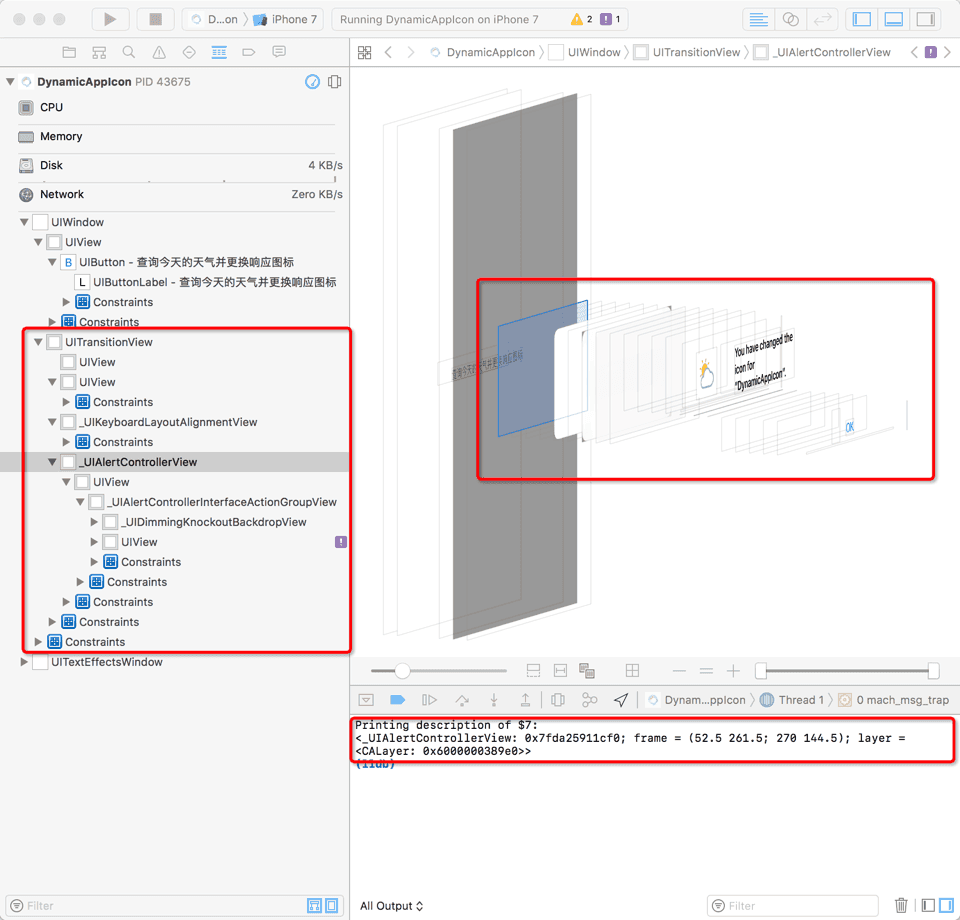
Task: Click the purple issue badge on the UIView row
Action: (x=341, y=542)
